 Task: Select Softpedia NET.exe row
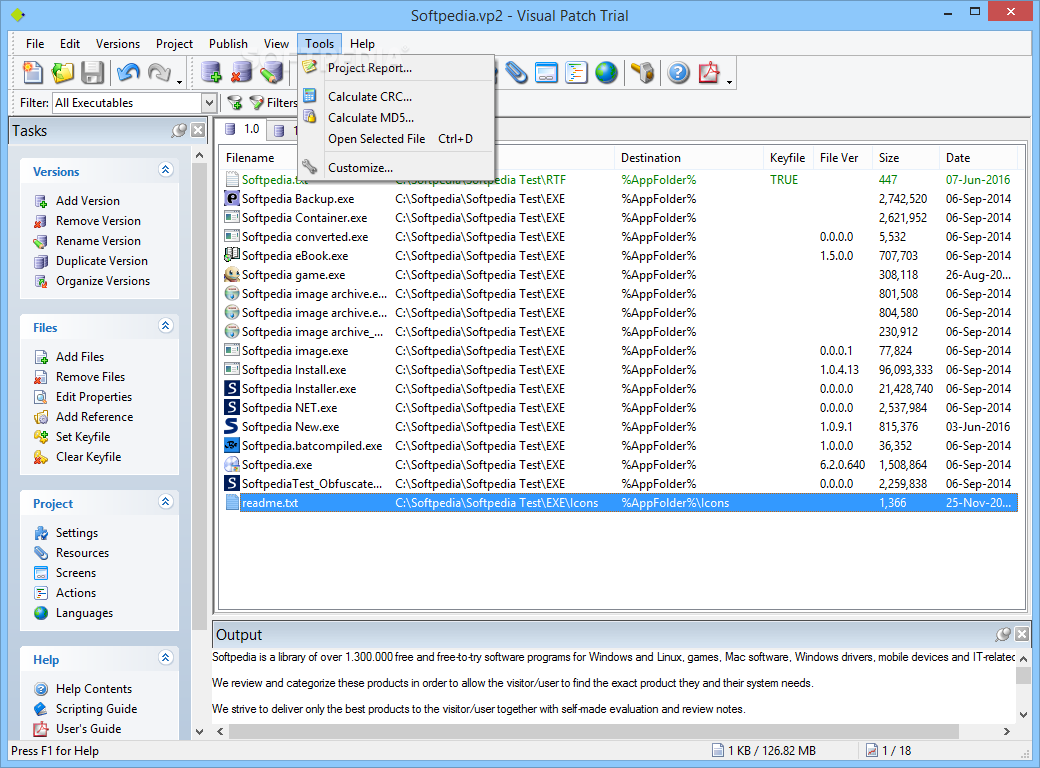pyautogui.click(x=621, y=408)
